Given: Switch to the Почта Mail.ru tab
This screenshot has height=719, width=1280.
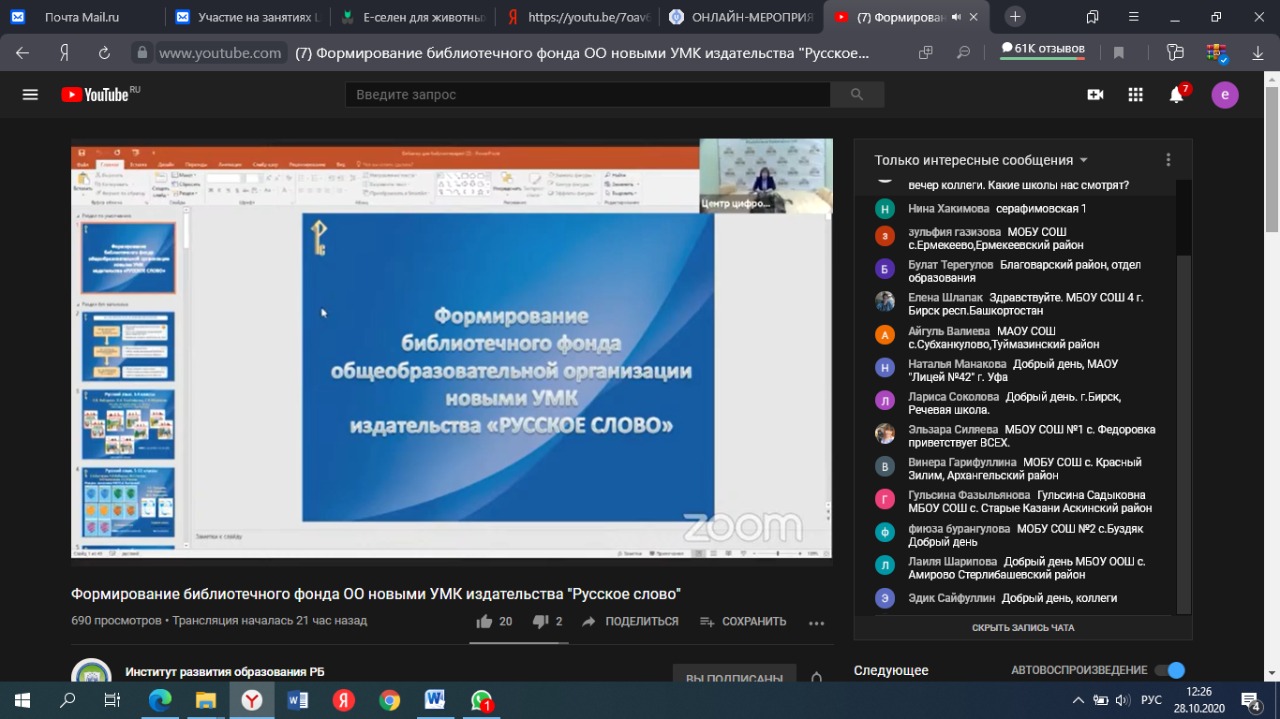Looking at the screenshot, I should pyautogui.click(x=82, y=17).
